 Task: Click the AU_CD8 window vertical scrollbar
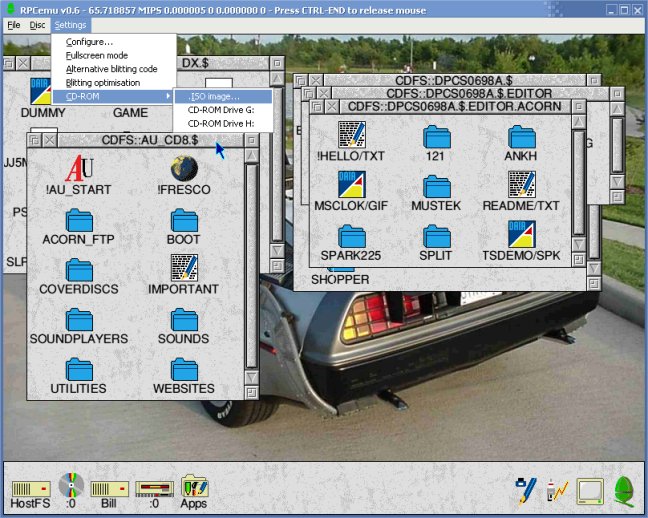click(x=252, y=270)
